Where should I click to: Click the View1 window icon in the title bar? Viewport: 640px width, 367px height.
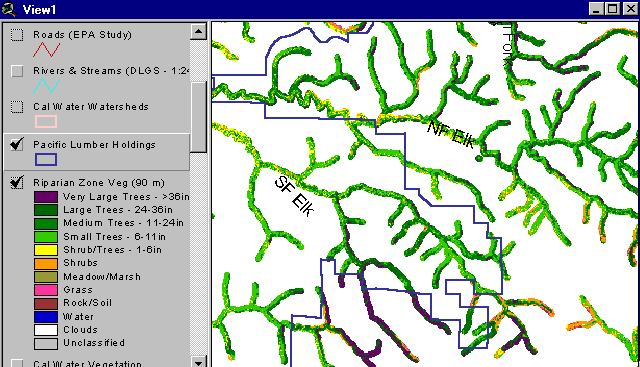click(9, 9)
